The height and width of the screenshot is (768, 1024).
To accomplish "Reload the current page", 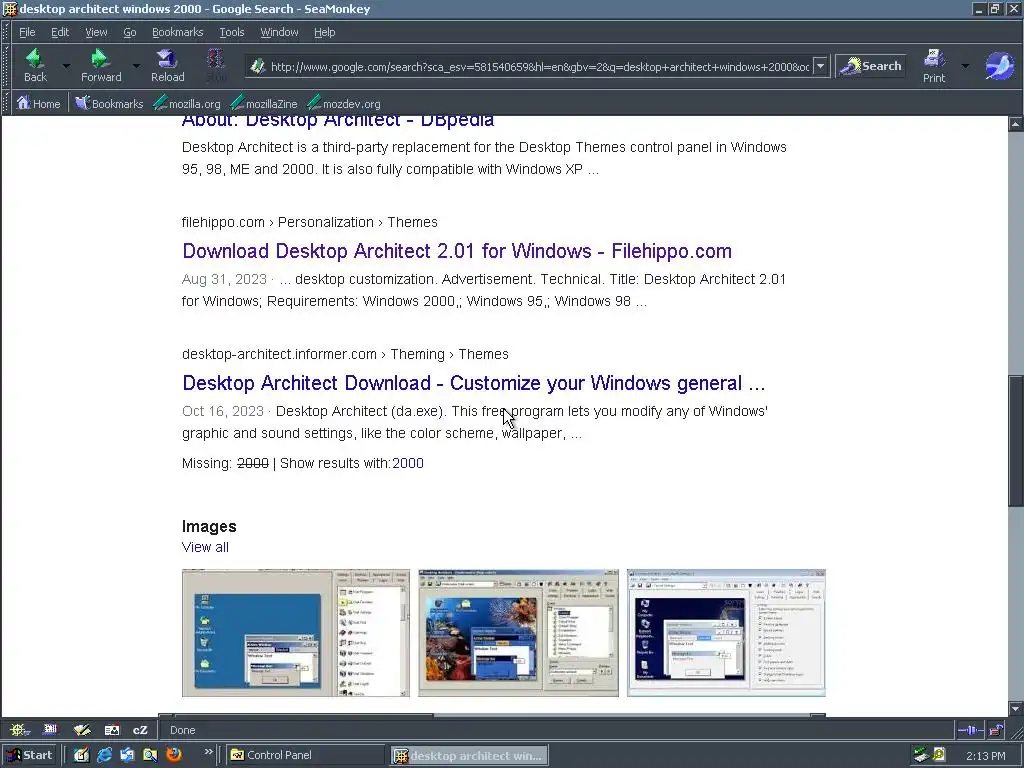I will [167, 65].
